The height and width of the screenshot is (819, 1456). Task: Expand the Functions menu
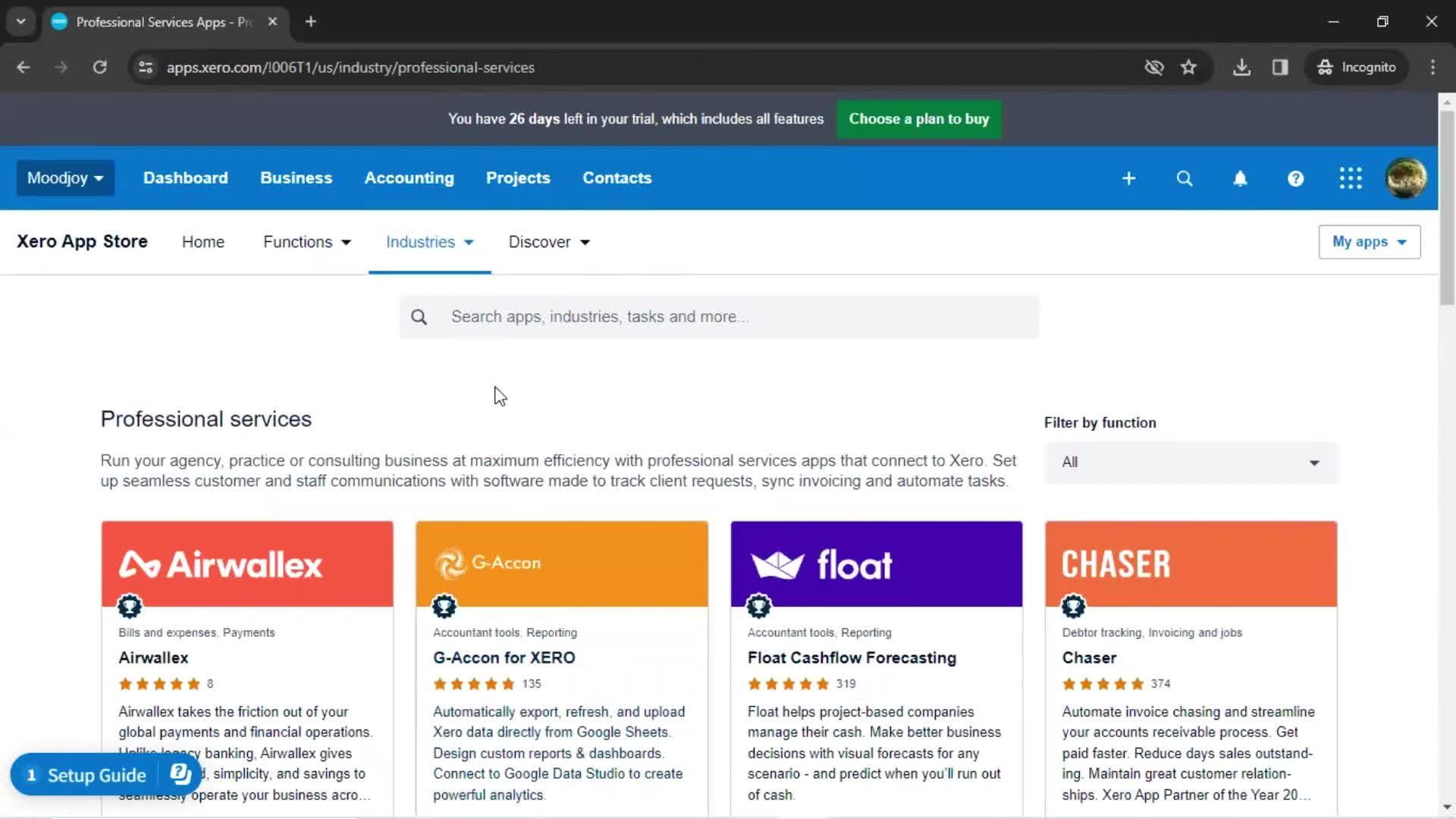307,242
